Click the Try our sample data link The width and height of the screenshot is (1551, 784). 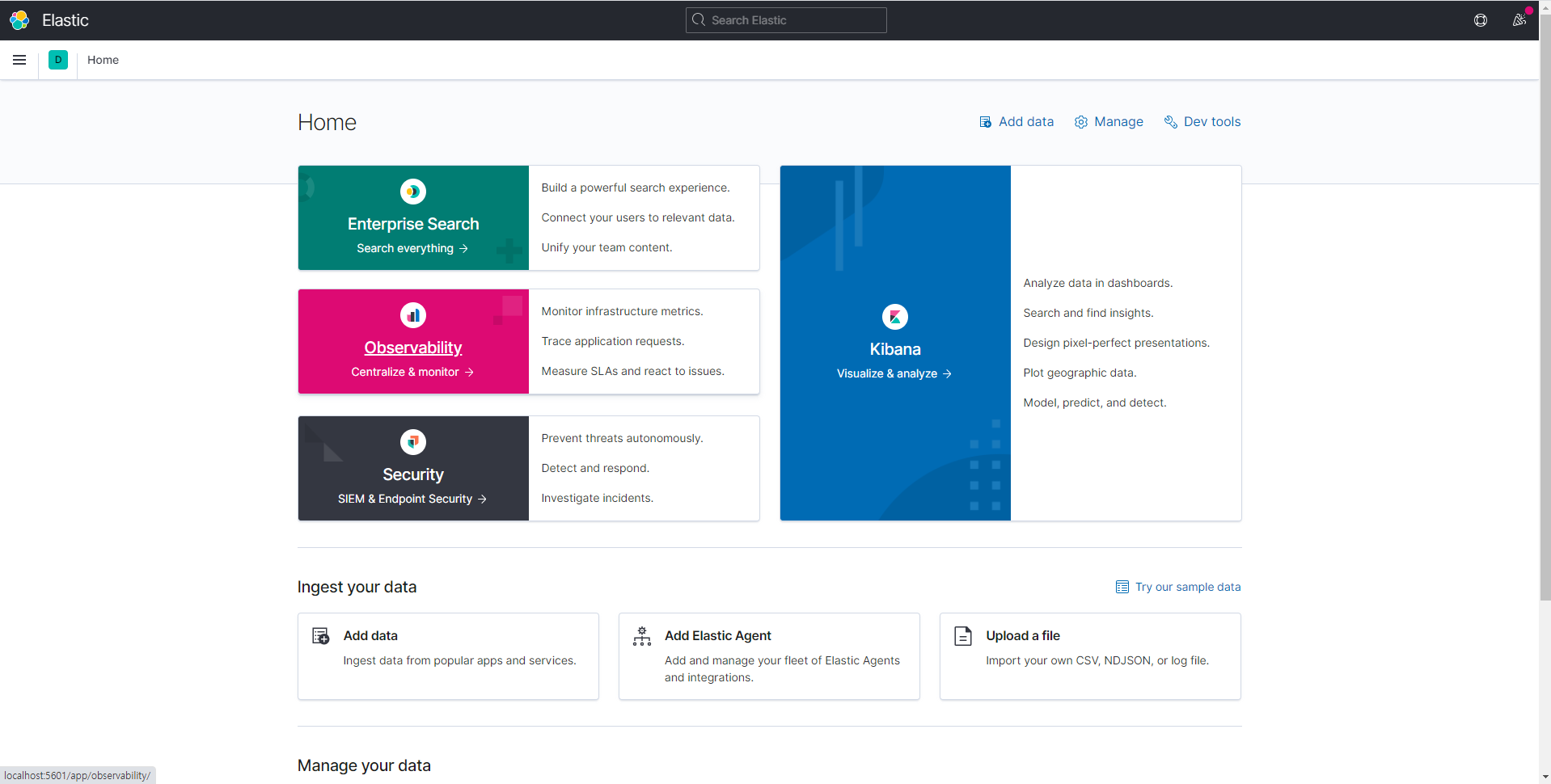(x=1187, y=587)
